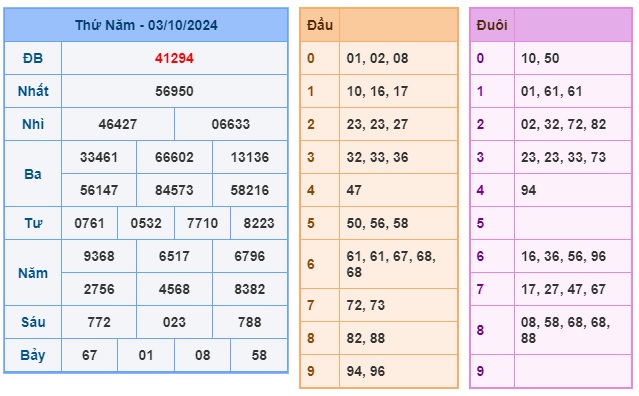Select fifth prize number 8382
The width and height of the screenshot is (639, 396).
pos(250,289)
